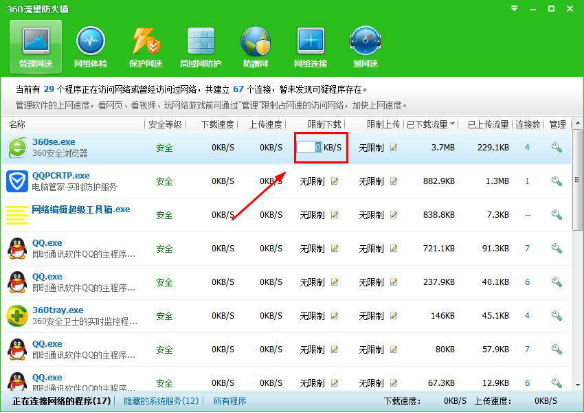The image size is (584, 413).
Task: Open the 网络体检 tool
Action: [x=91, y=47]
